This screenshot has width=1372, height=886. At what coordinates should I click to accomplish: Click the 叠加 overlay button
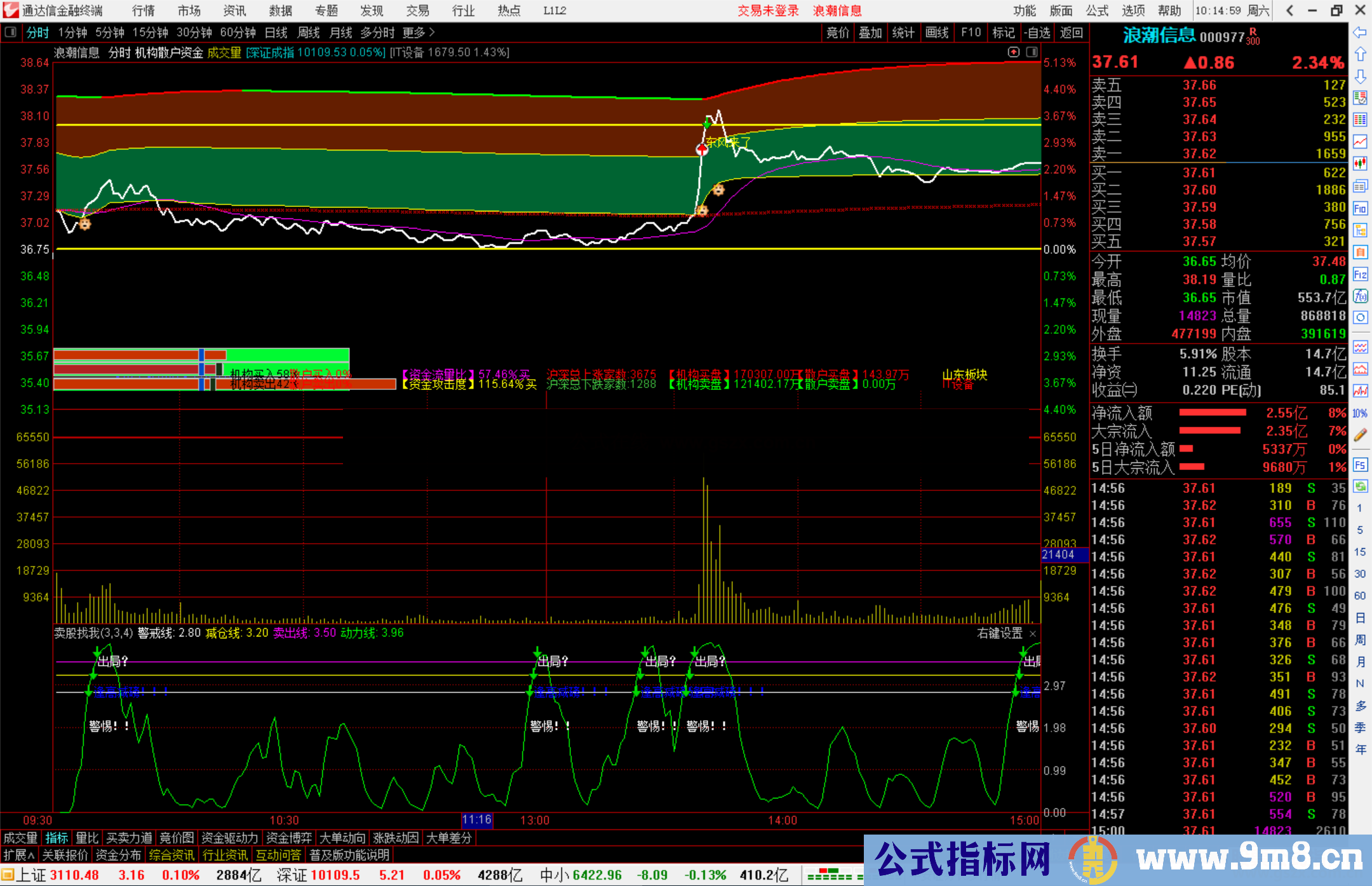[x=870, y=32]
